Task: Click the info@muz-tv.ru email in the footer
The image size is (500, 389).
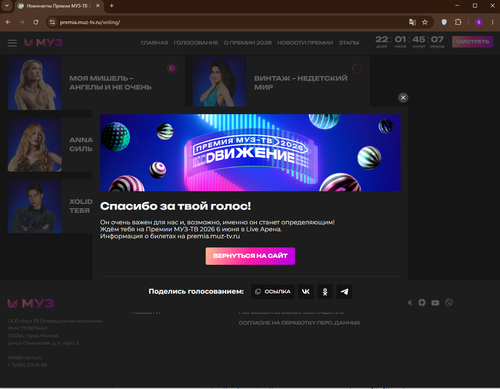Action: point(25,357)
